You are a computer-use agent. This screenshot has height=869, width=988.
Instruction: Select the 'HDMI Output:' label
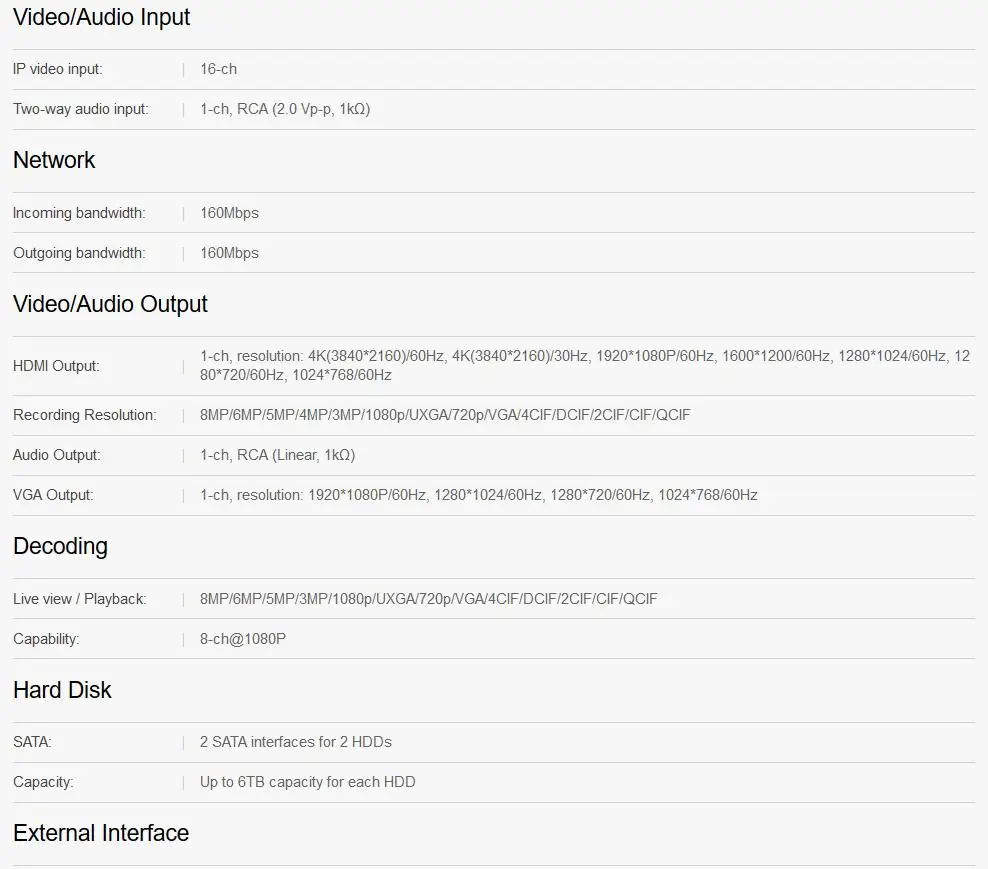click(x=56, y=366)
